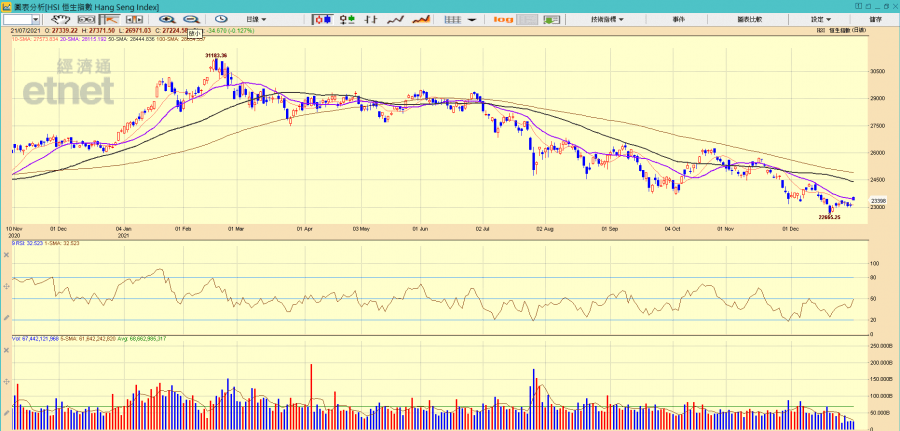The height and width of the screenshot is (431, 900).
Task: Click the move handle on RSI panel
Action: point(6,287)
